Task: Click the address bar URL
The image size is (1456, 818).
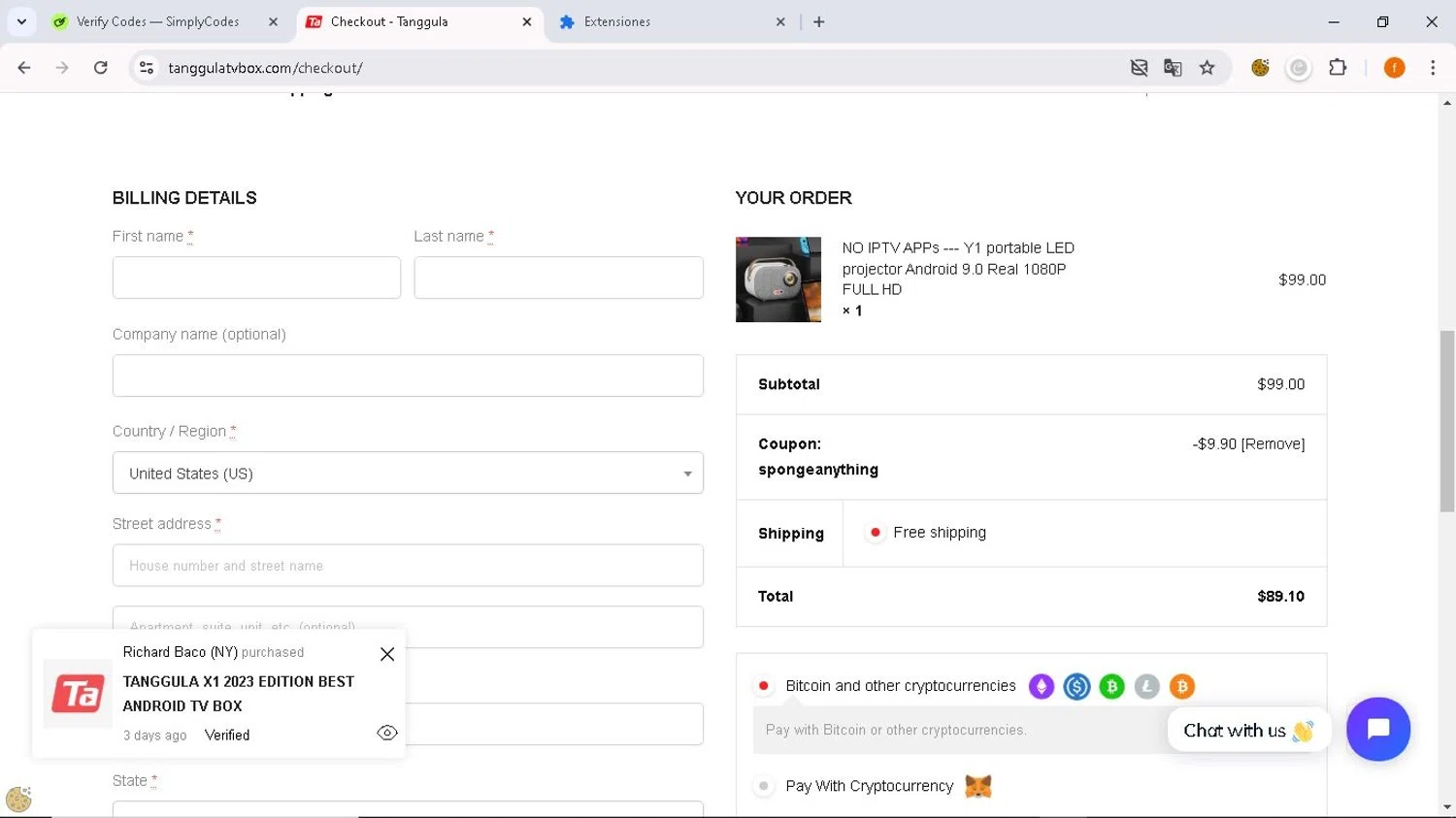Action: (x=265, y=68)
